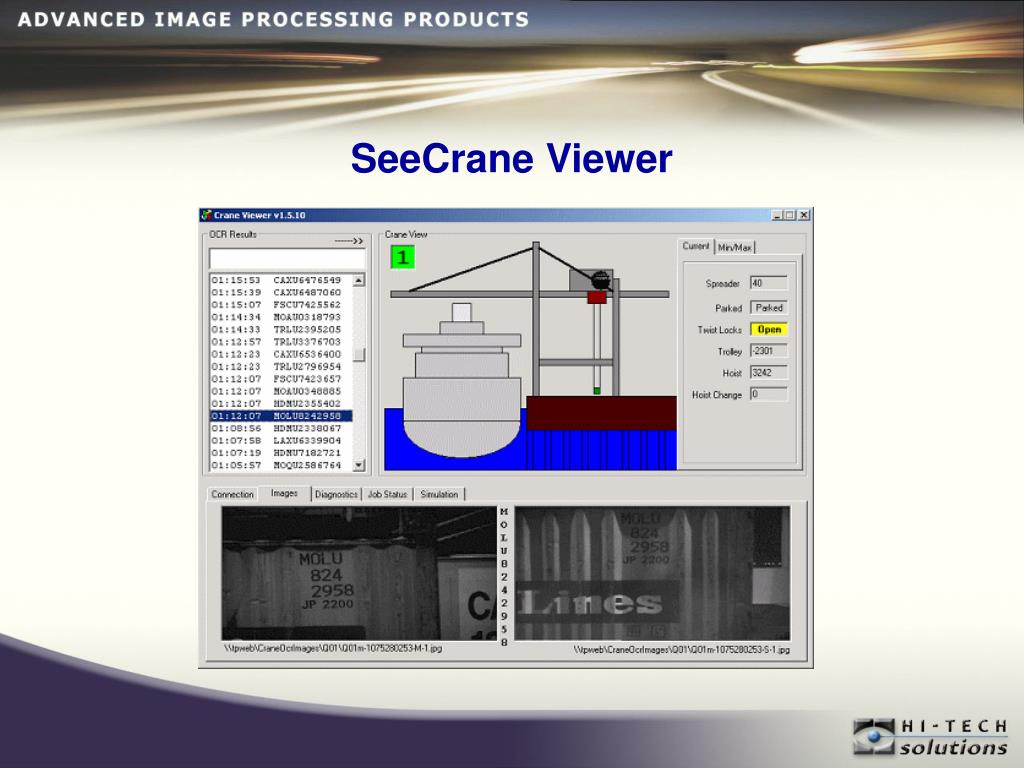This screenshot has height=768, width=1024.
Task: Open the Images tab
Action: pos(284,493)
